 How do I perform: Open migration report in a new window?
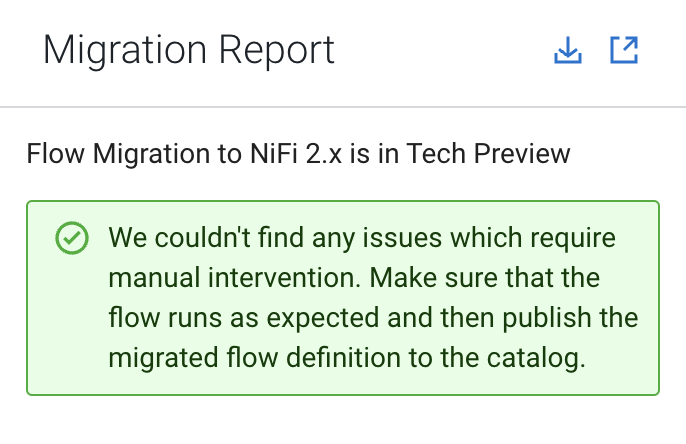point(624,50)
